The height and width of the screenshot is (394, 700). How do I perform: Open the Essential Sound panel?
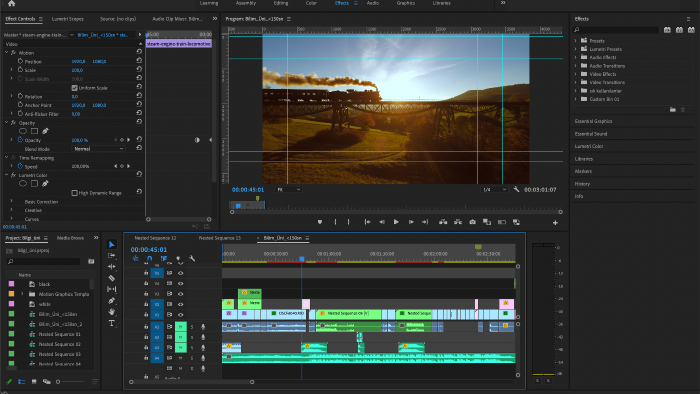tap(591, 133)
